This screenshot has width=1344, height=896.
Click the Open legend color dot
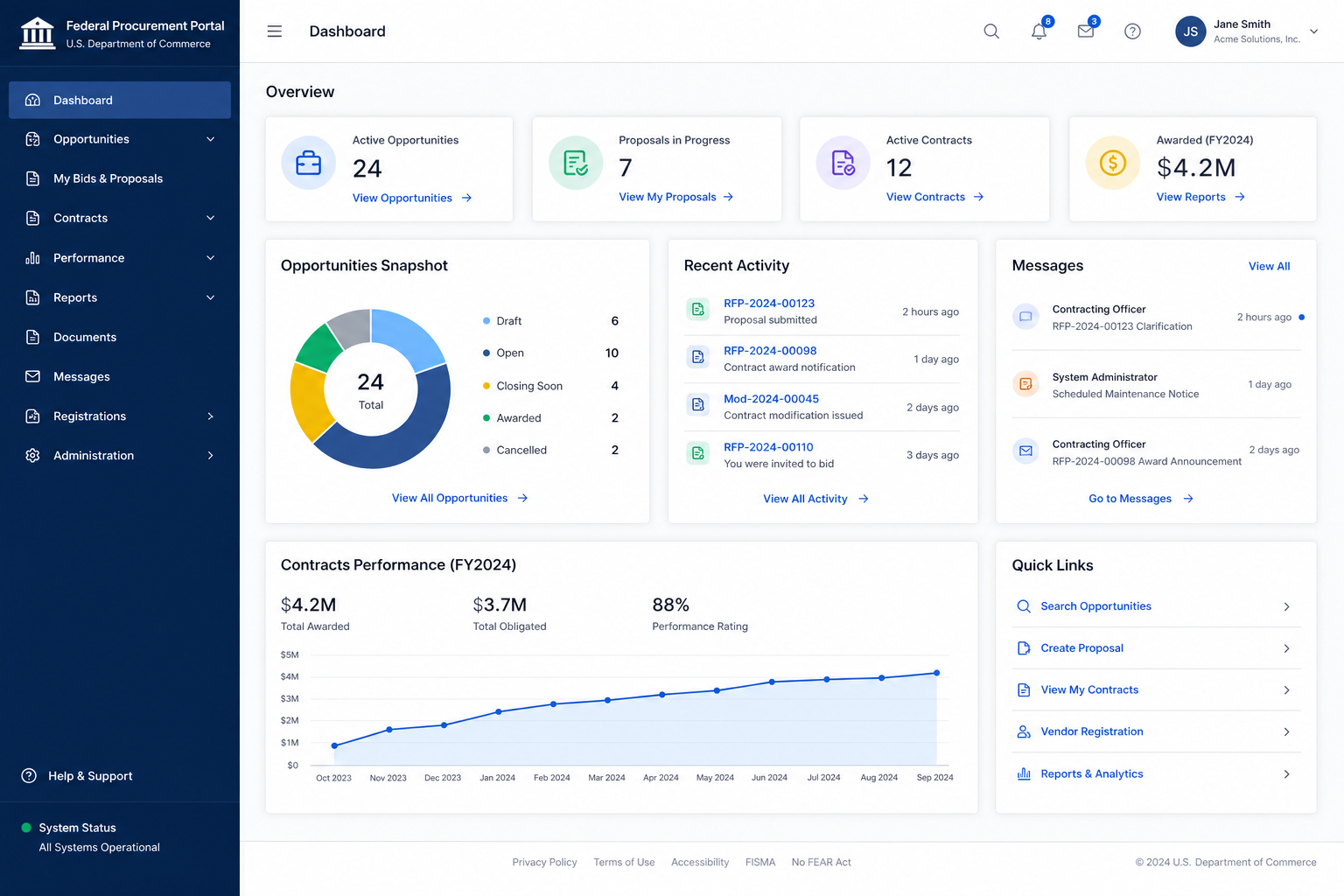click(x=486, y=353)
